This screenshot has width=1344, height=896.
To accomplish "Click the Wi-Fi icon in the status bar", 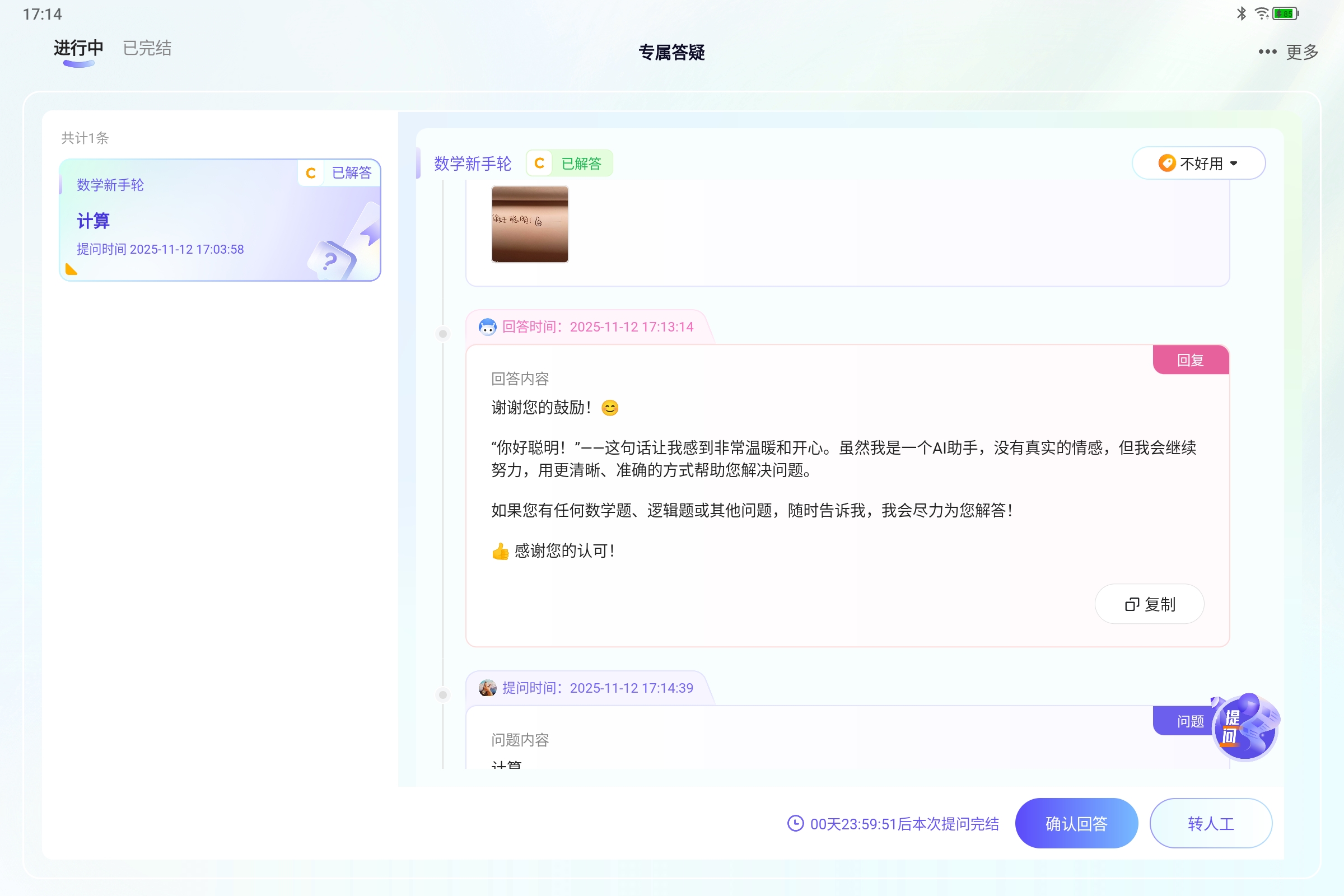I will pos(1261,13).
